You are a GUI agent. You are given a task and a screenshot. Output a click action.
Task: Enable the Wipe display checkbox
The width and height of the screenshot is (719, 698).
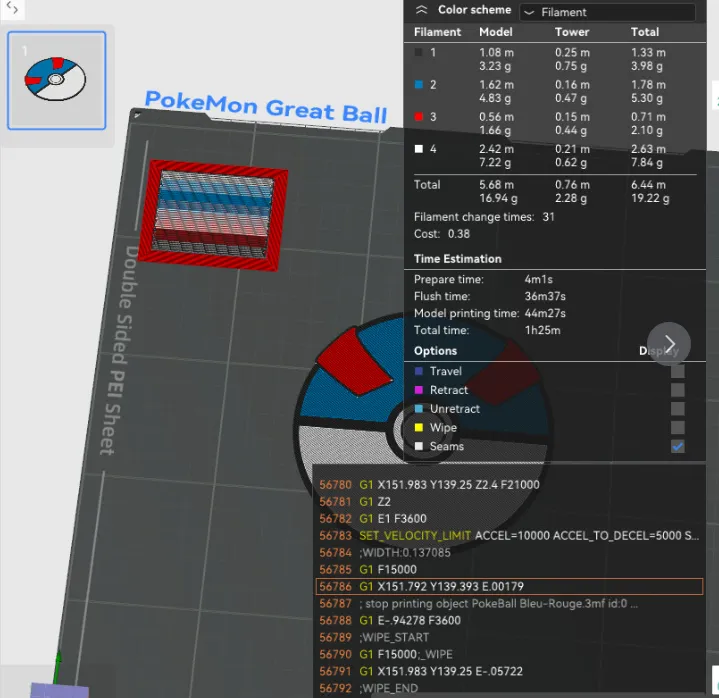point(677,427)
